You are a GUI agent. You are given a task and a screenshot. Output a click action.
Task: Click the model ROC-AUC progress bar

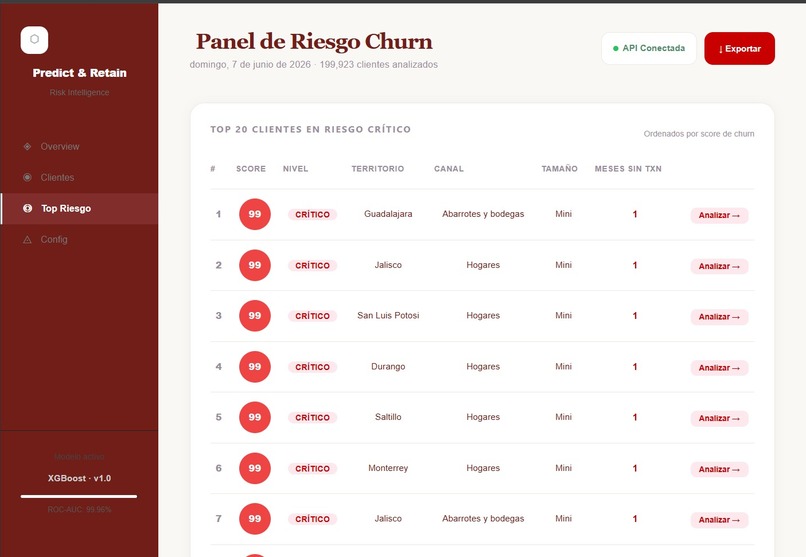(79, 496)
